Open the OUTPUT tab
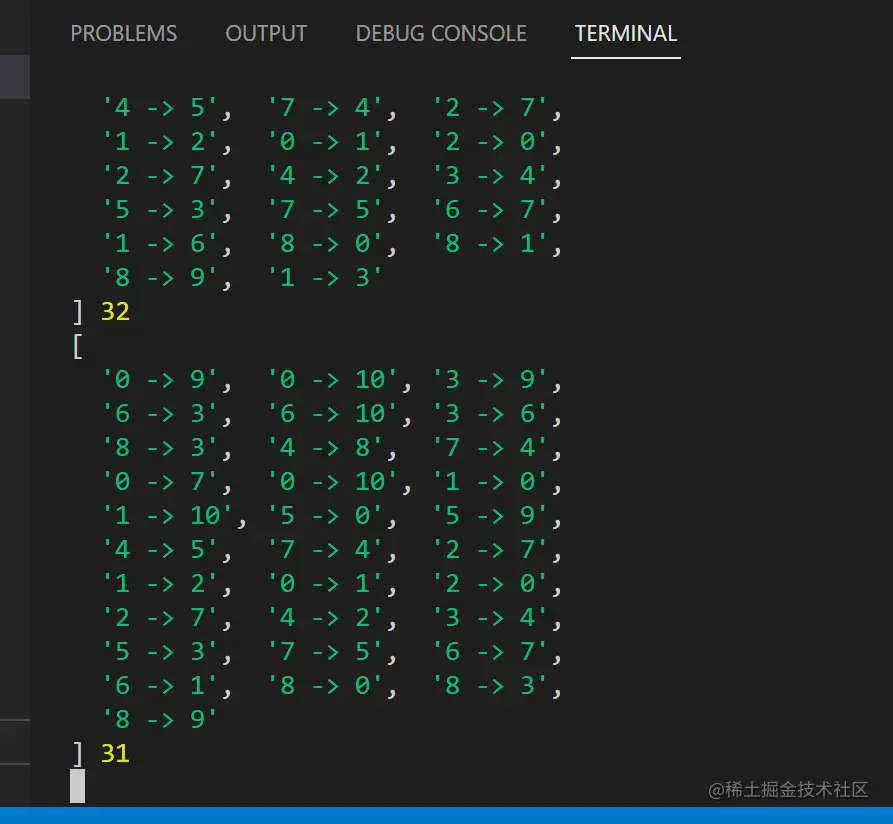 [266, 33]
